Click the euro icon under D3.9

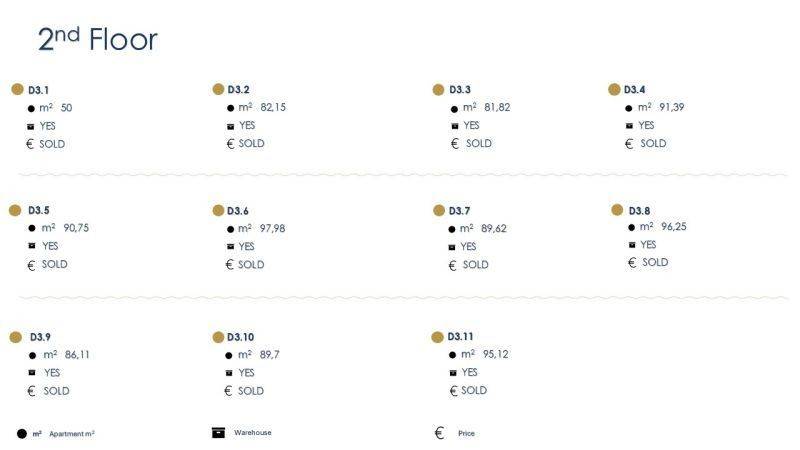(x=30, y=391)
